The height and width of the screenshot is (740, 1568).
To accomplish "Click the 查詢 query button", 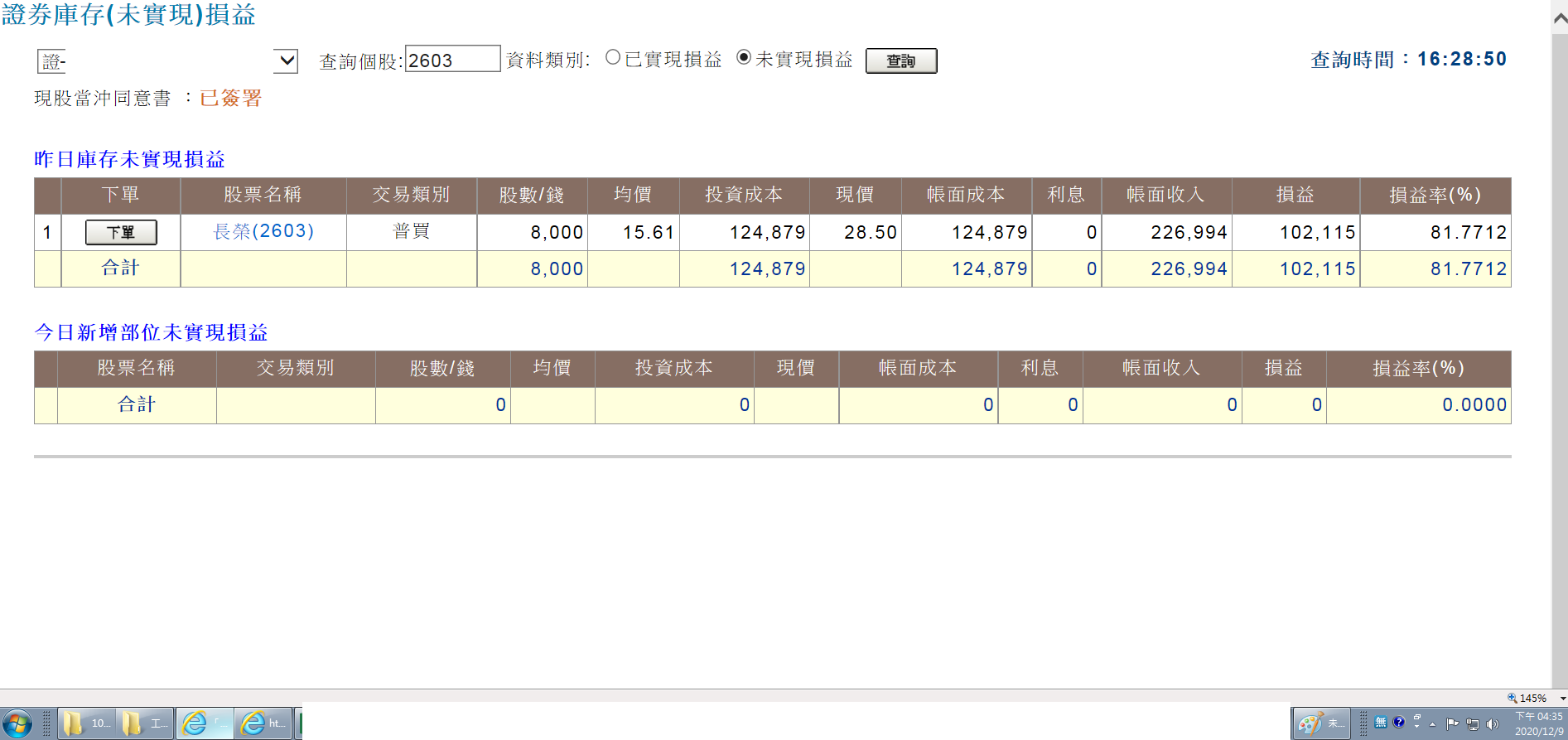I will (901, 60).
